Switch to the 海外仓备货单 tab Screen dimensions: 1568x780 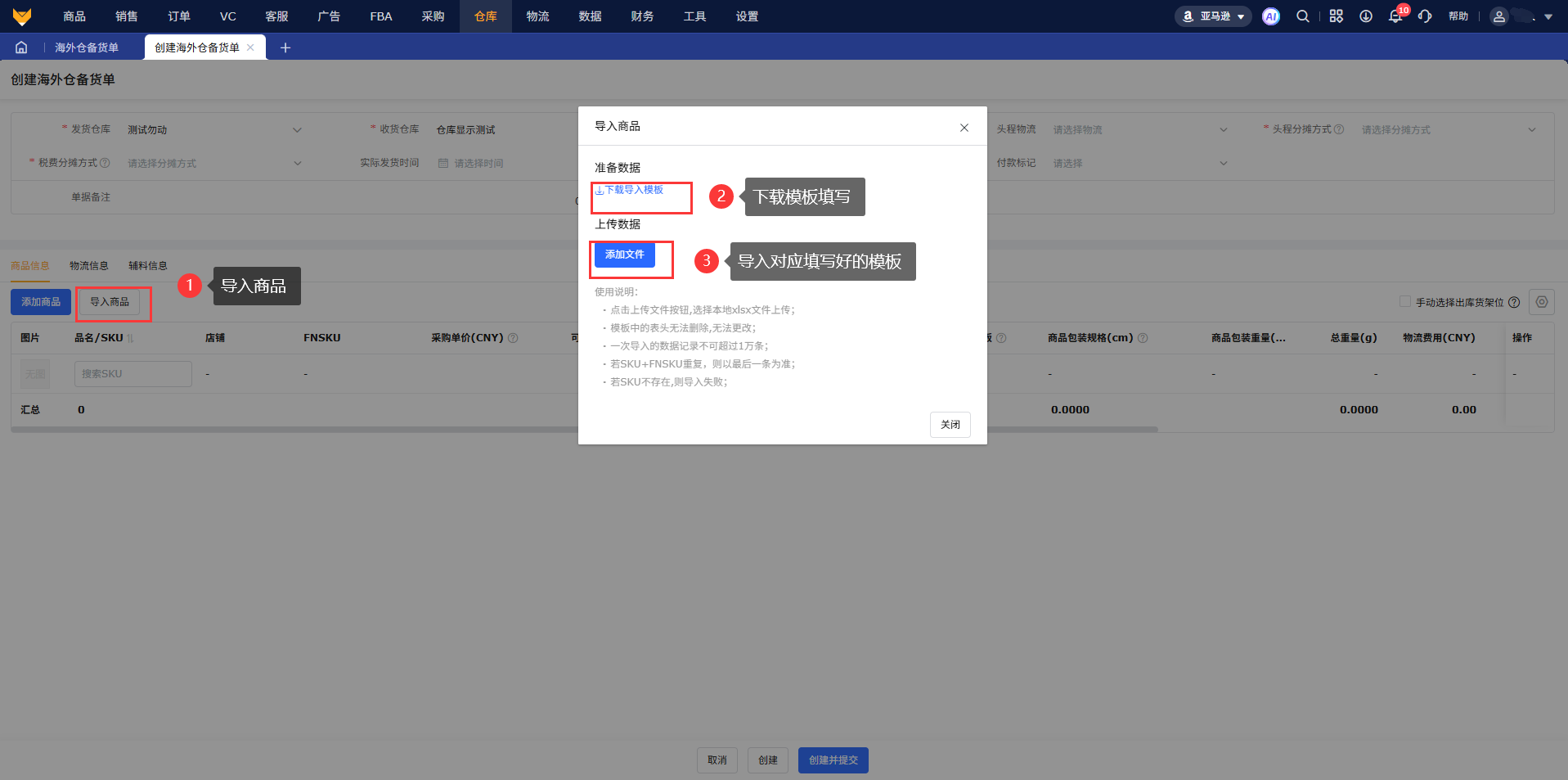[87, 47]
